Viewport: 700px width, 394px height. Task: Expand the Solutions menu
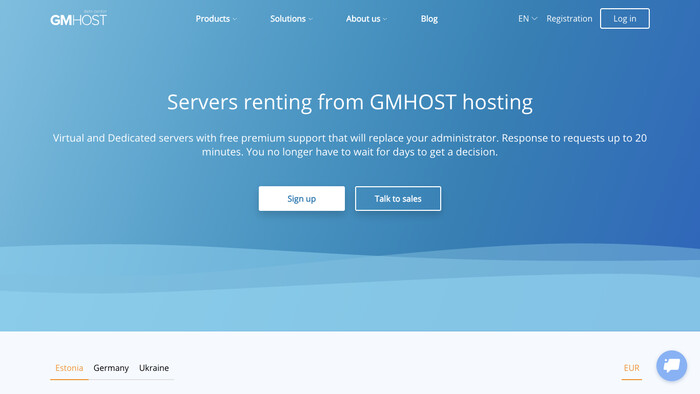(291, 19)
